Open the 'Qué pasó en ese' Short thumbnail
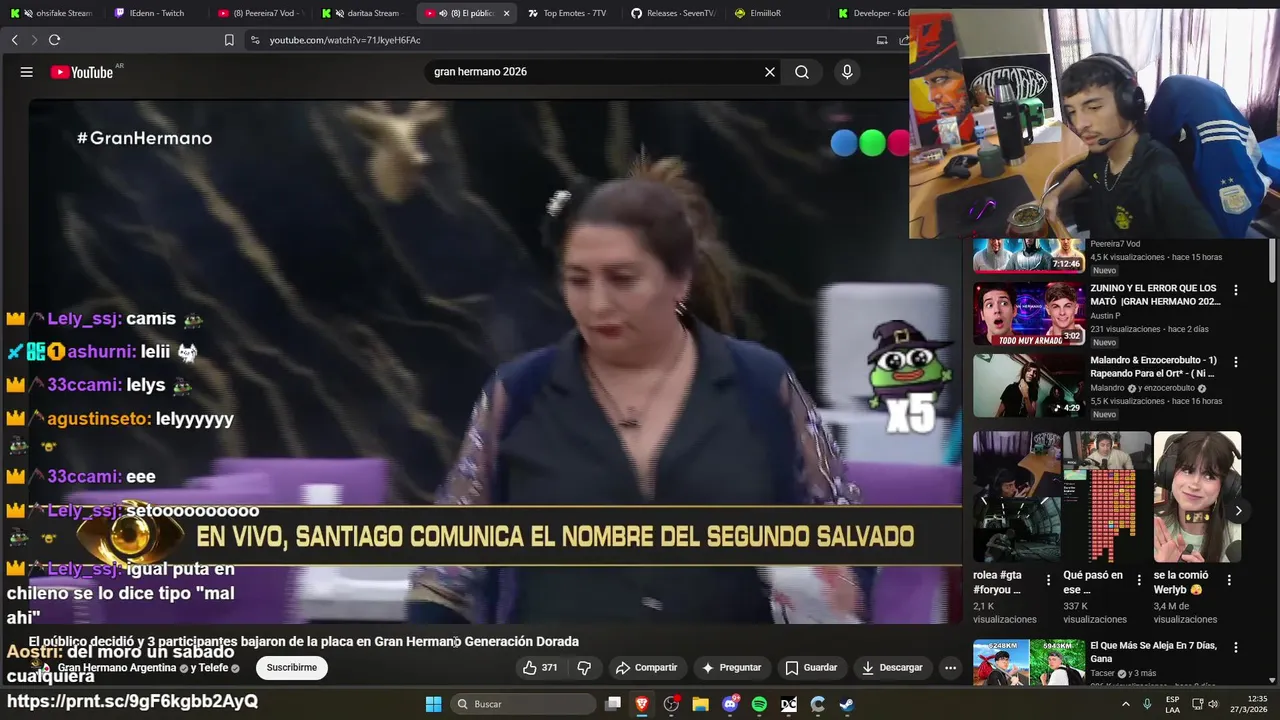This screenshot has height=720, width=1280. click(x=1107, y=497)
